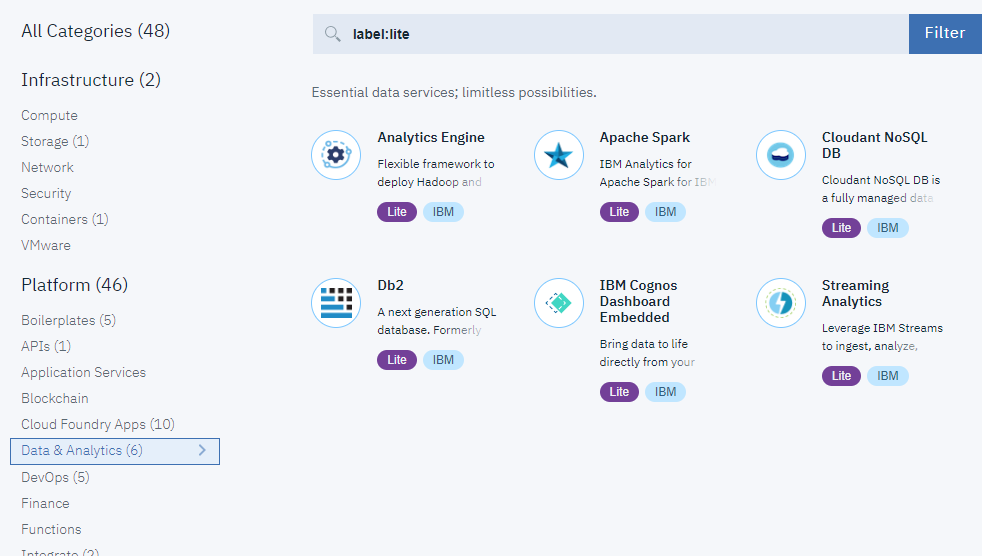Click the Lite tag under Db2
The width and height of the screenshot is (982, 556).
397,360
